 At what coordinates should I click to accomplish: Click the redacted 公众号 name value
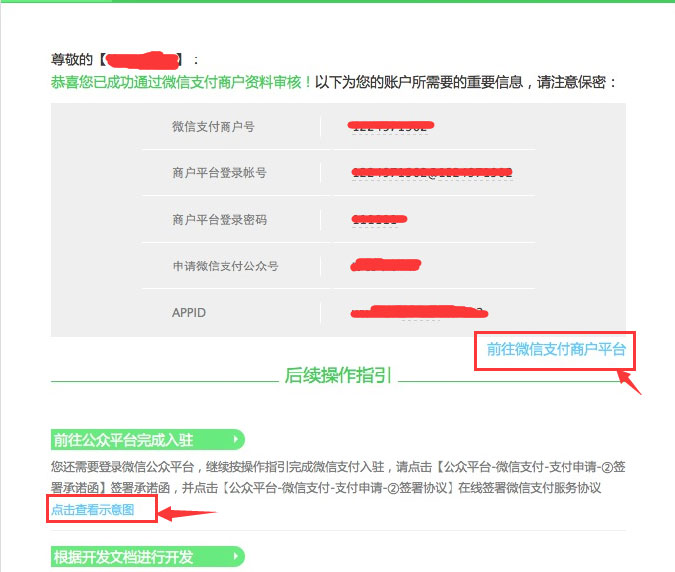(x=386, y=265)
